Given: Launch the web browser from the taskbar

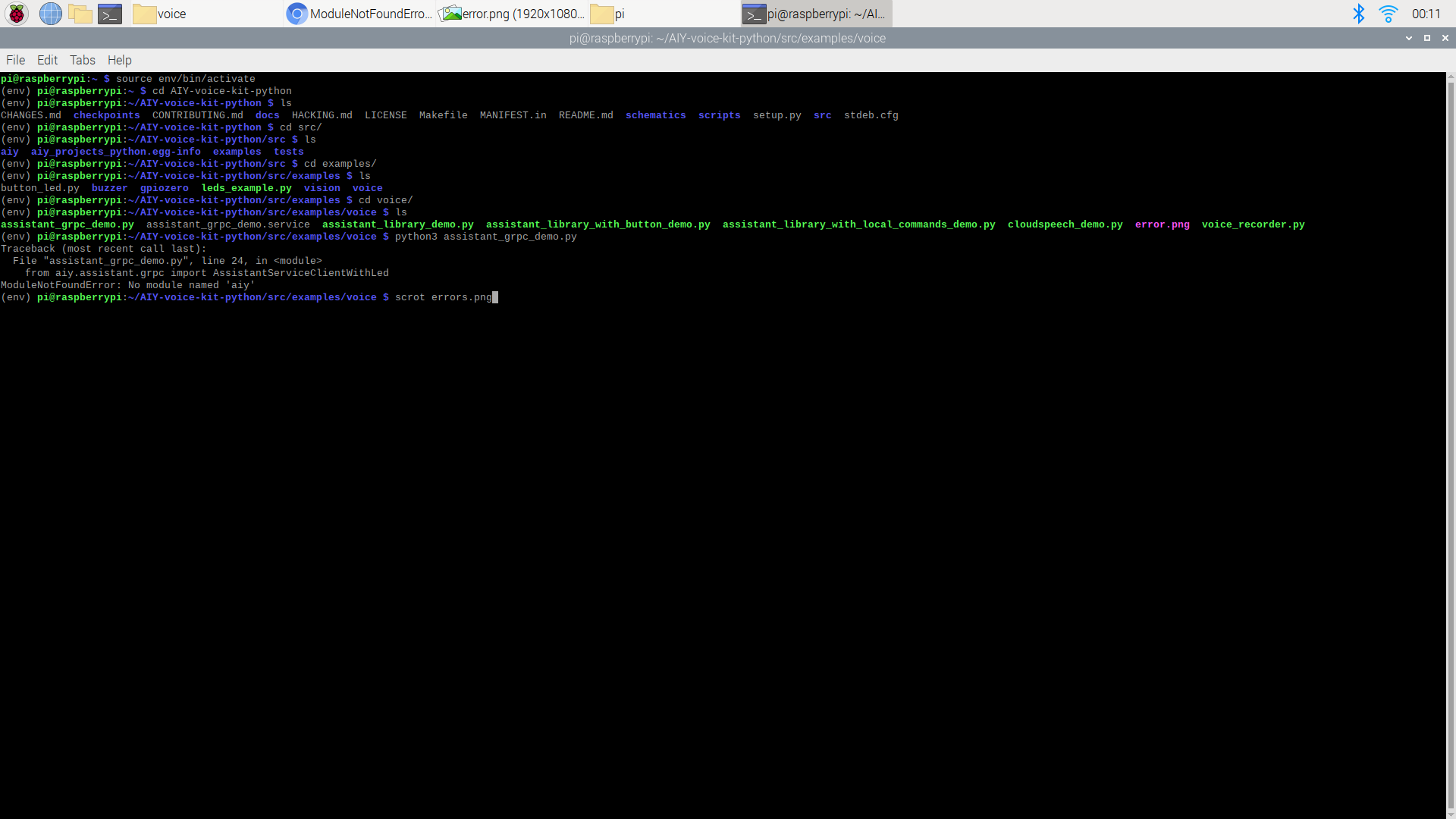Looking at the screenshot, I should 50,14.
